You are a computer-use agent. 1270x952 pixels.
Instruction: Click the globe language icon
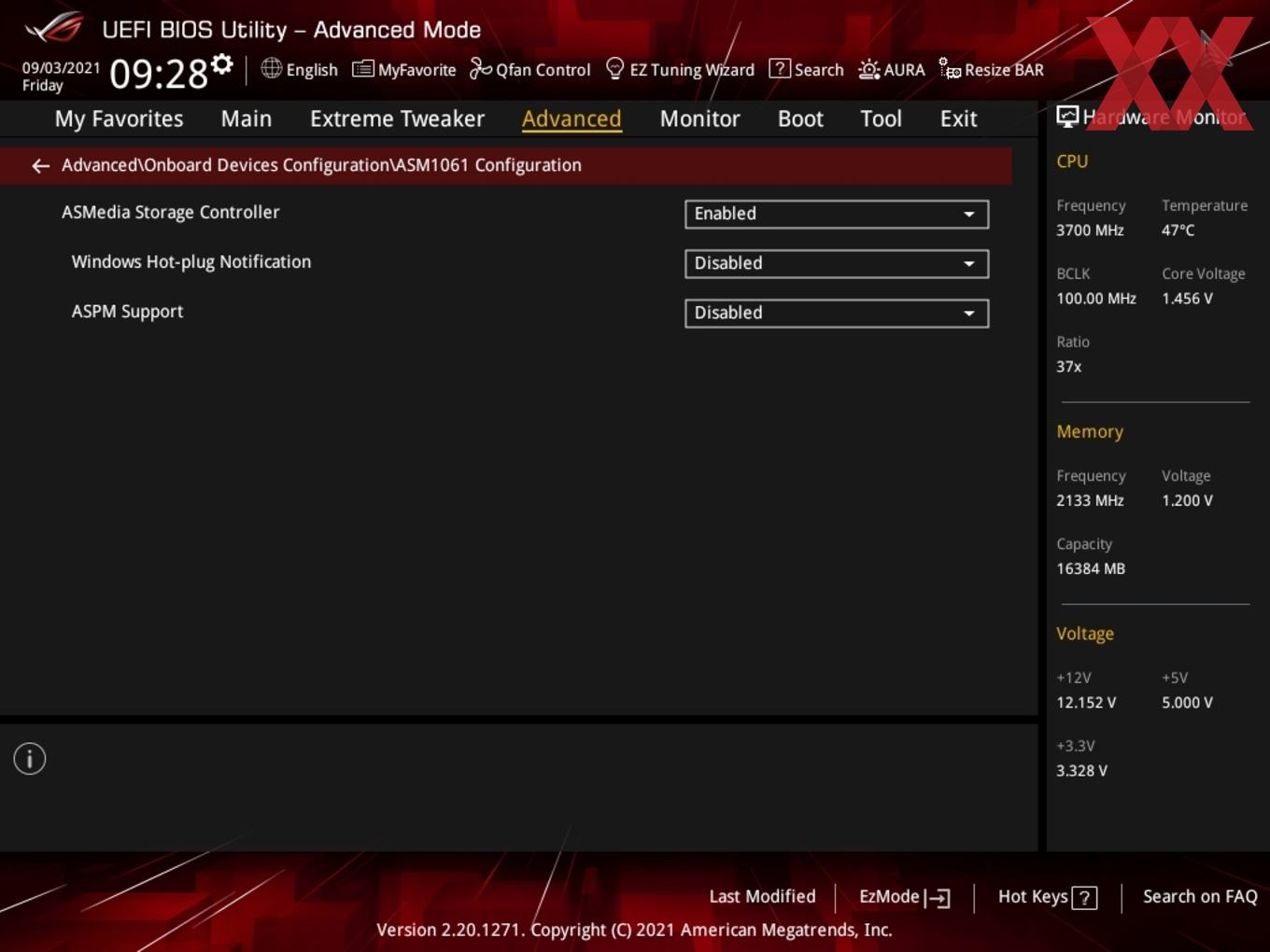point(271,68)
